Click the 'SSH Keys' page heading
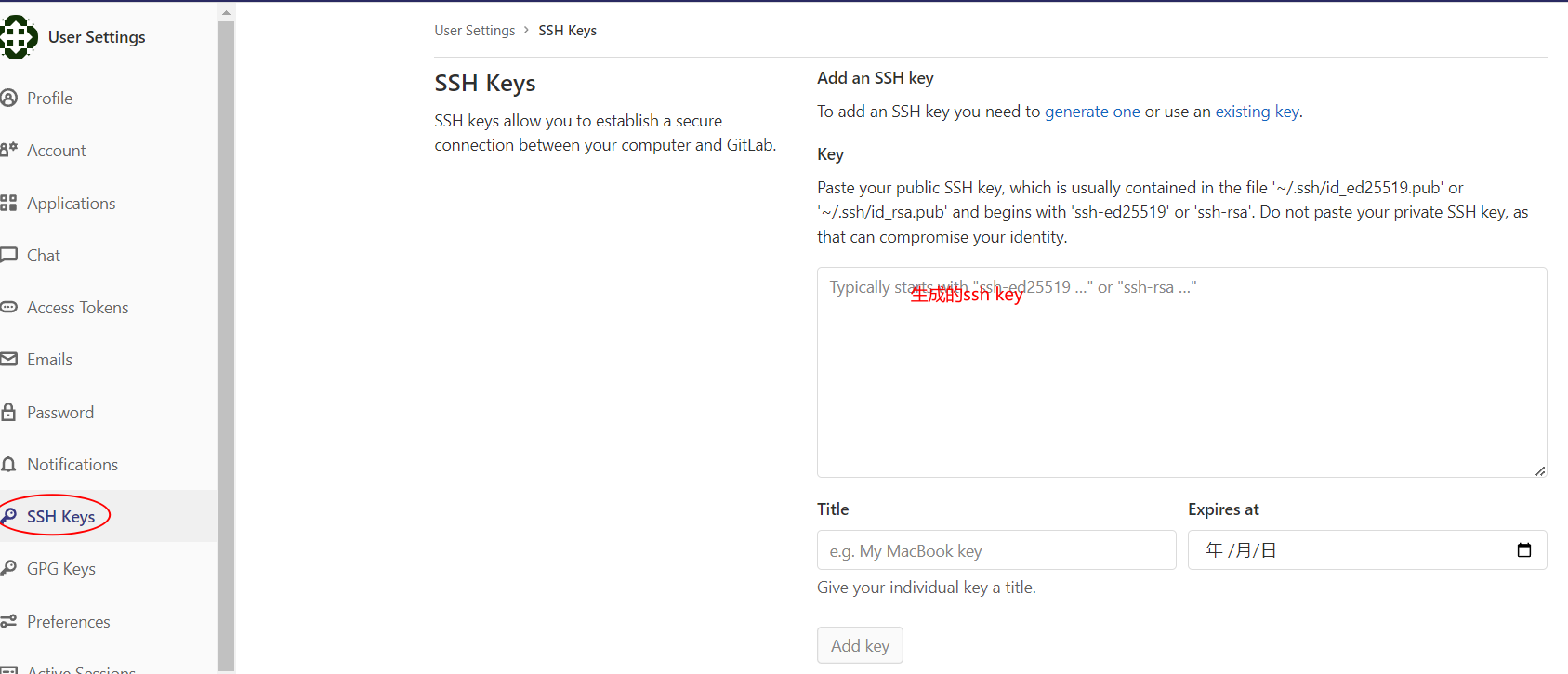The height and width of the screenshot is (674, 1568). tap(485, 83)
